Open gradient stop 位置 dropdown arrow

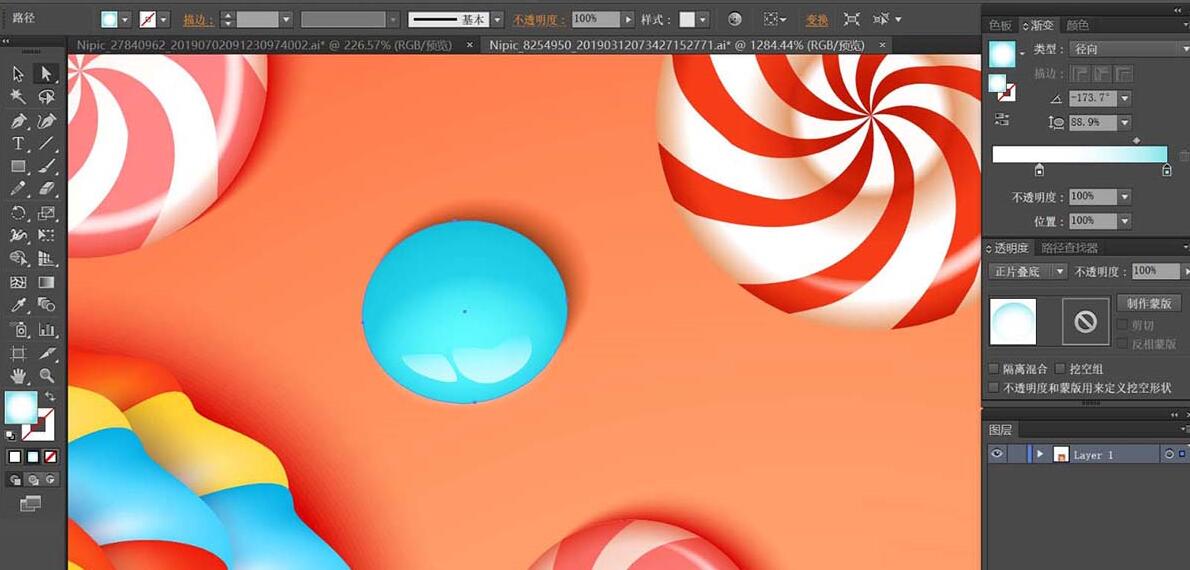tap(1125, 222)
